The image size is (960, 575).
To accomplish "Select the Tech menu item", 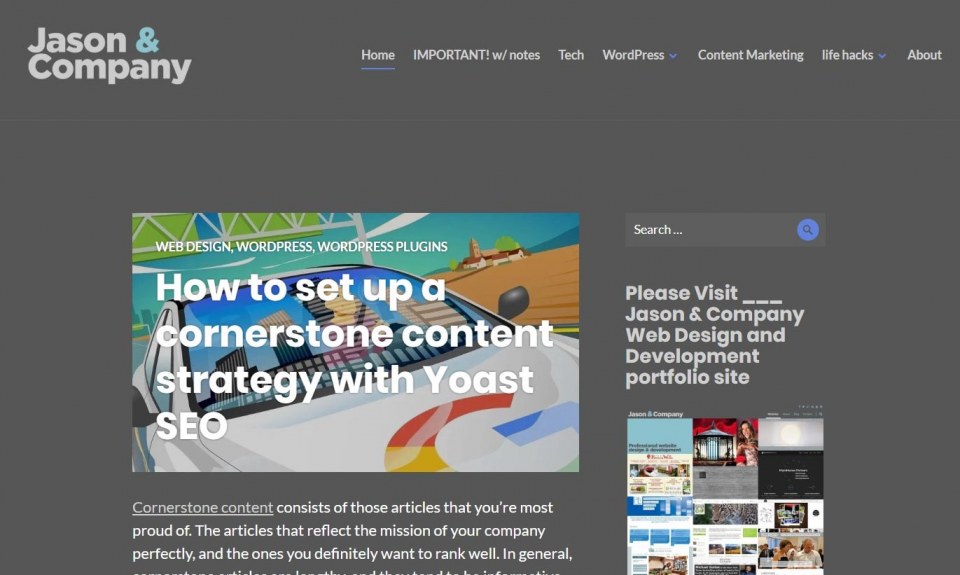I will [x=571, y=54].
